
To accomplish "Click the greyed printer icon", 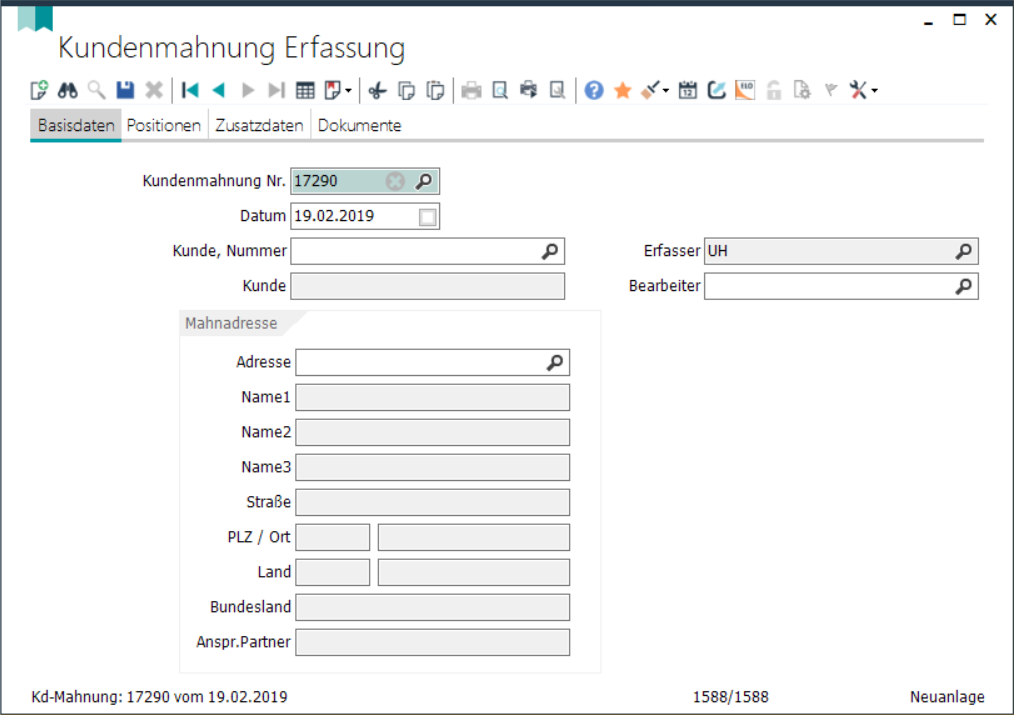I will pos(471,90).
